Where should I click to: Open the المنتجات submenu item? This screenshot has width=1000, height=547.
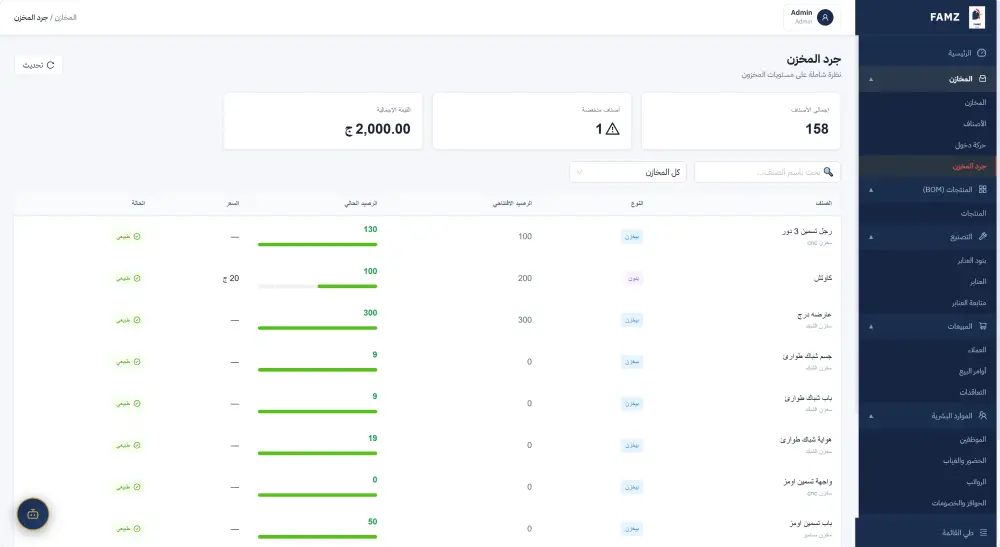pos(927,213)
